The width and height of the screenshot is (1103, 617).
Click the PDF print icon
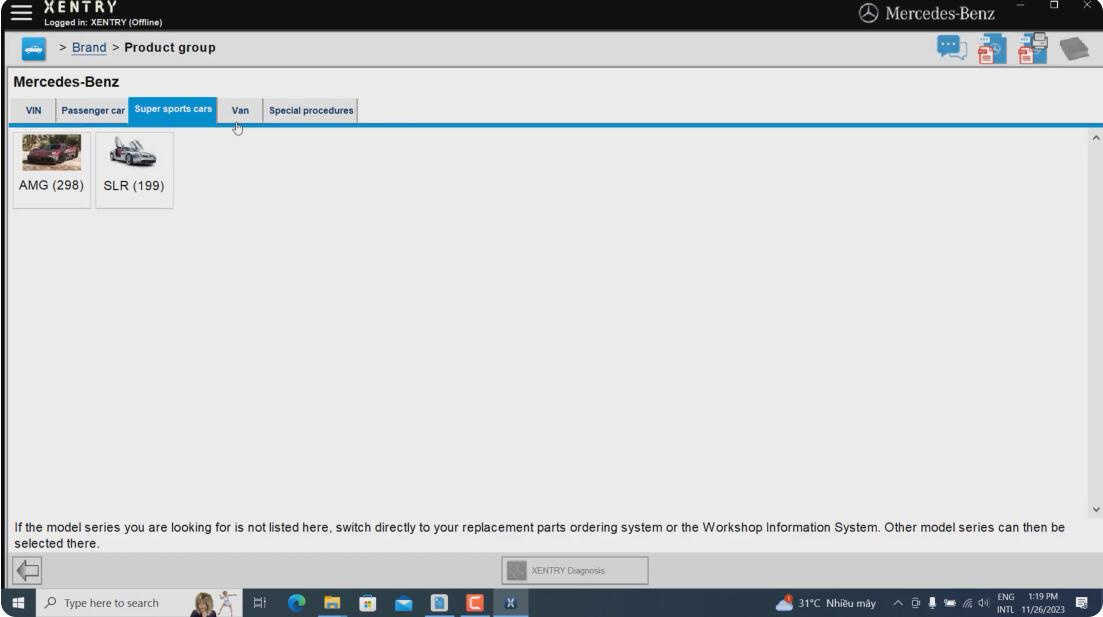tap(1033, 49)
